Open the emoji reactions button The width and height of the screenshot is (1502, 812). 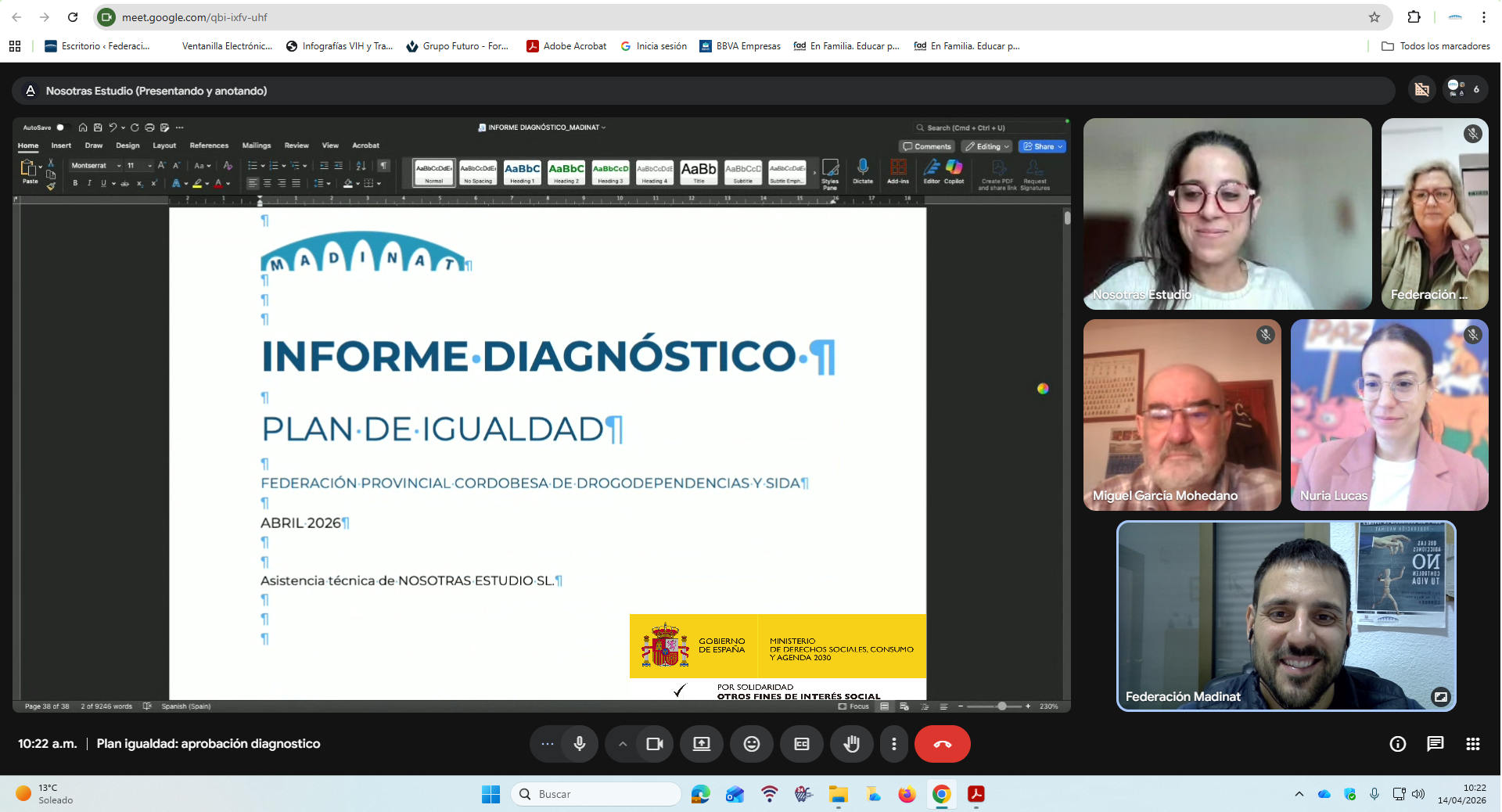752,744
